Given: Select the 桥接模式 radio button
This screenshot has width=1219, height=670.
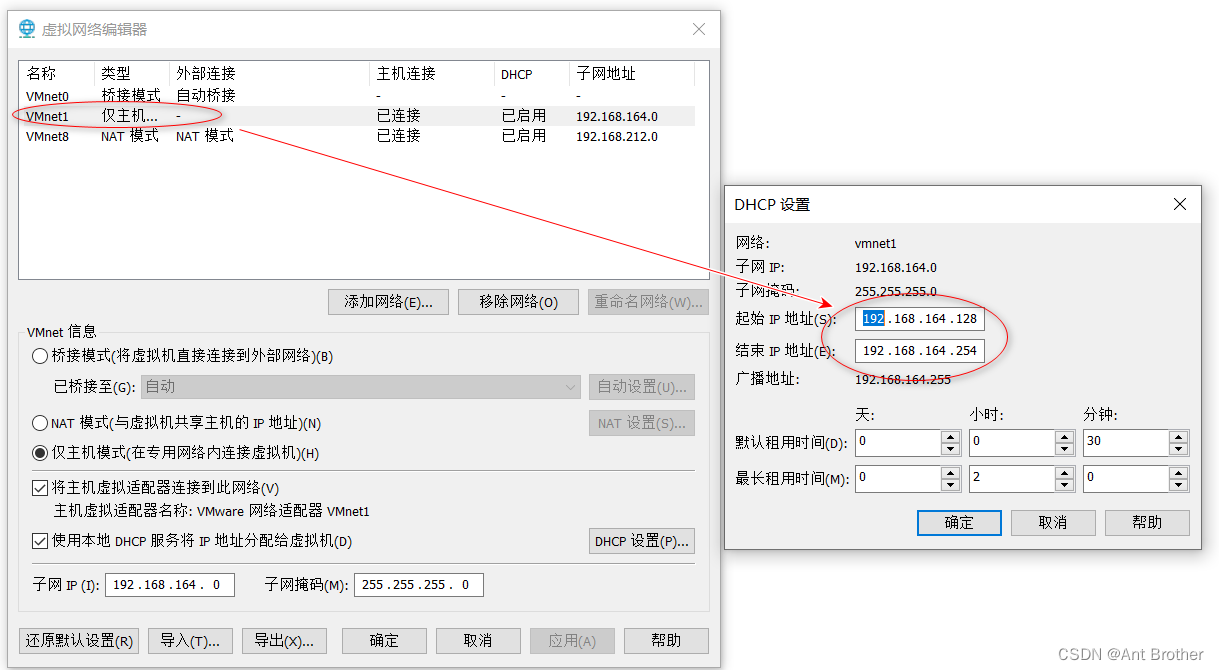Looking at the screenshot, I should point(40,357).
